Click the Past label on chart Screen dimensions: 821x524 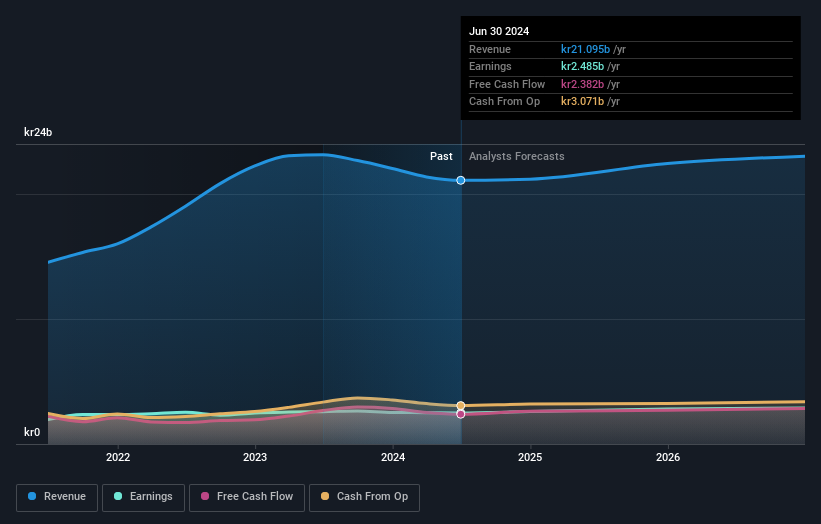pyautogui.click(x=441, y=156)
